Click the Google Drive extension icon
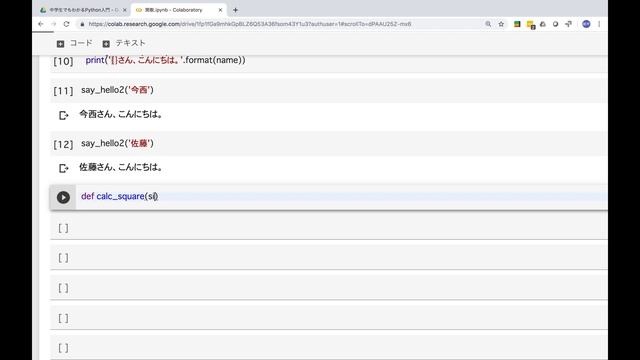The height and width of the screenshot is (360, 640). pos(543,24)
